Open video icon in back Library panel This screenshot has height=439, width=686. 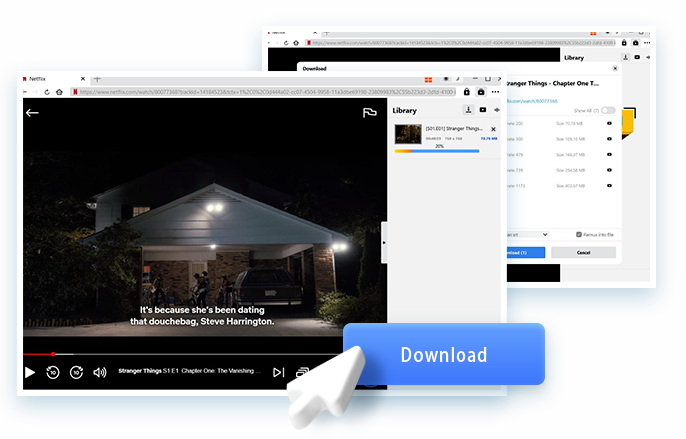[637, 57]
